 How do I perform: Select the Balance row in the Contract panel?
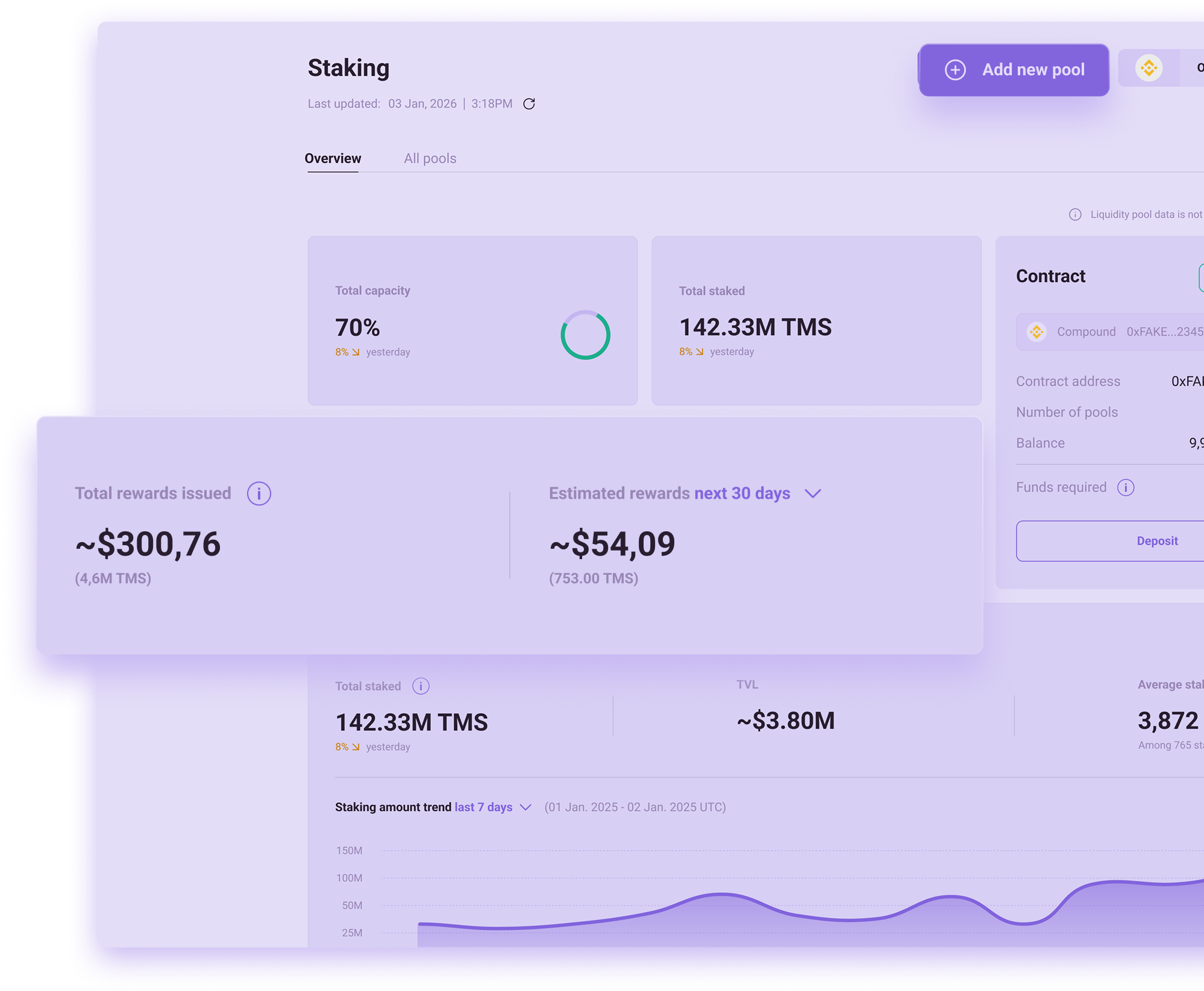coord(1041,443)
